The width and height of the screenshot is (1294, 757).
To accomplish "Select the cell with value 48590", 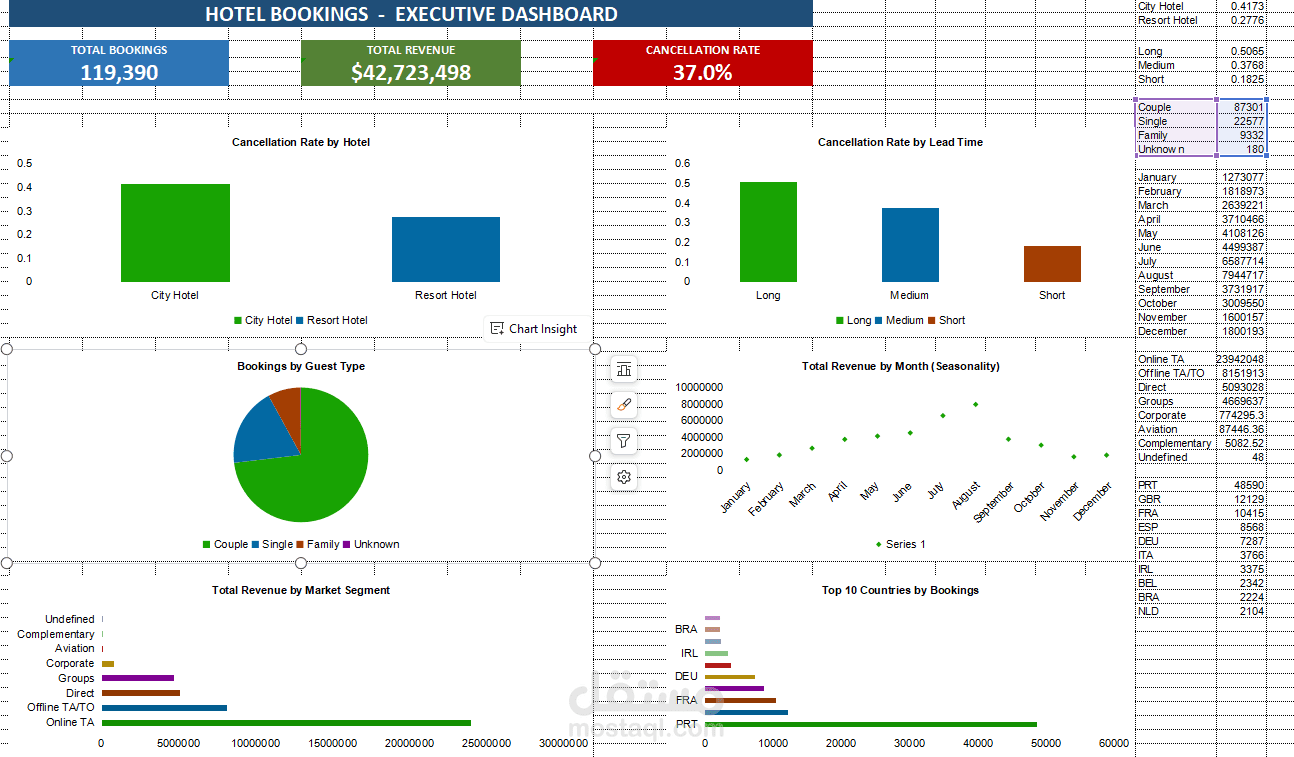I will tap(1241, 485).
